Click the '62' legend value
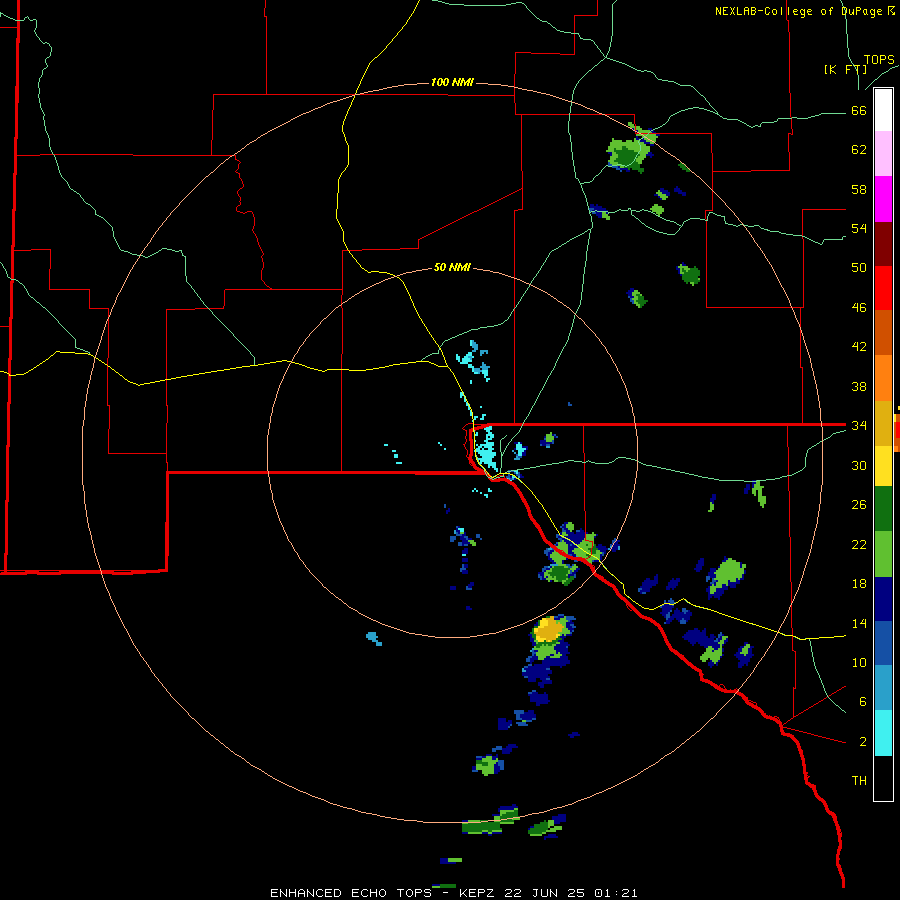The height and width of the screenshot is (900, 900). coord(859,150)
